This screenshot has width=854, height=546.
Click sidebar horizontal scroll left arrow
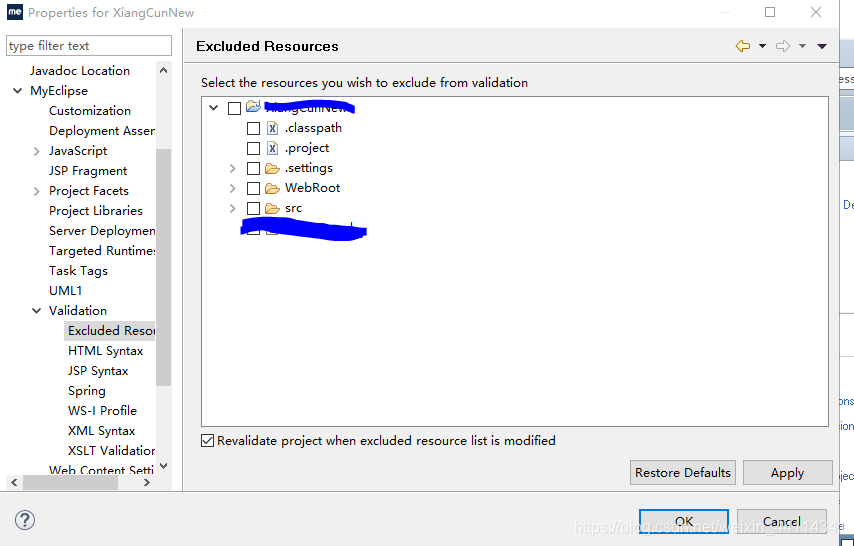point(14,482)
